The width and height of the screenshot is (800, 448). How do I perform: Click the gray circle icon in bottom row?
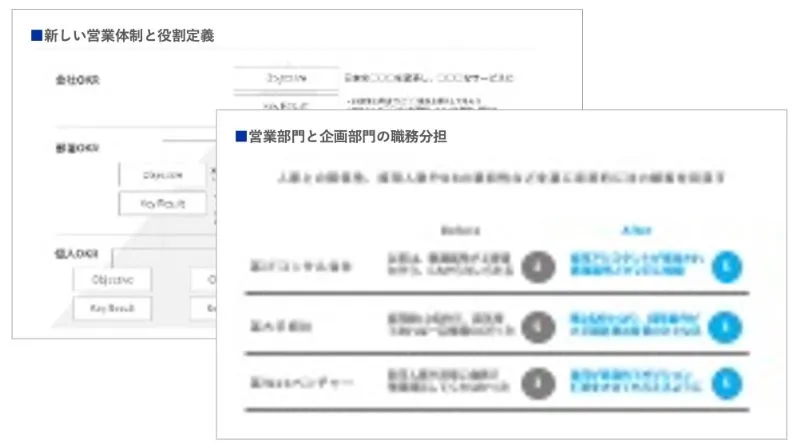pyautogui.click(x=538, y=383)
